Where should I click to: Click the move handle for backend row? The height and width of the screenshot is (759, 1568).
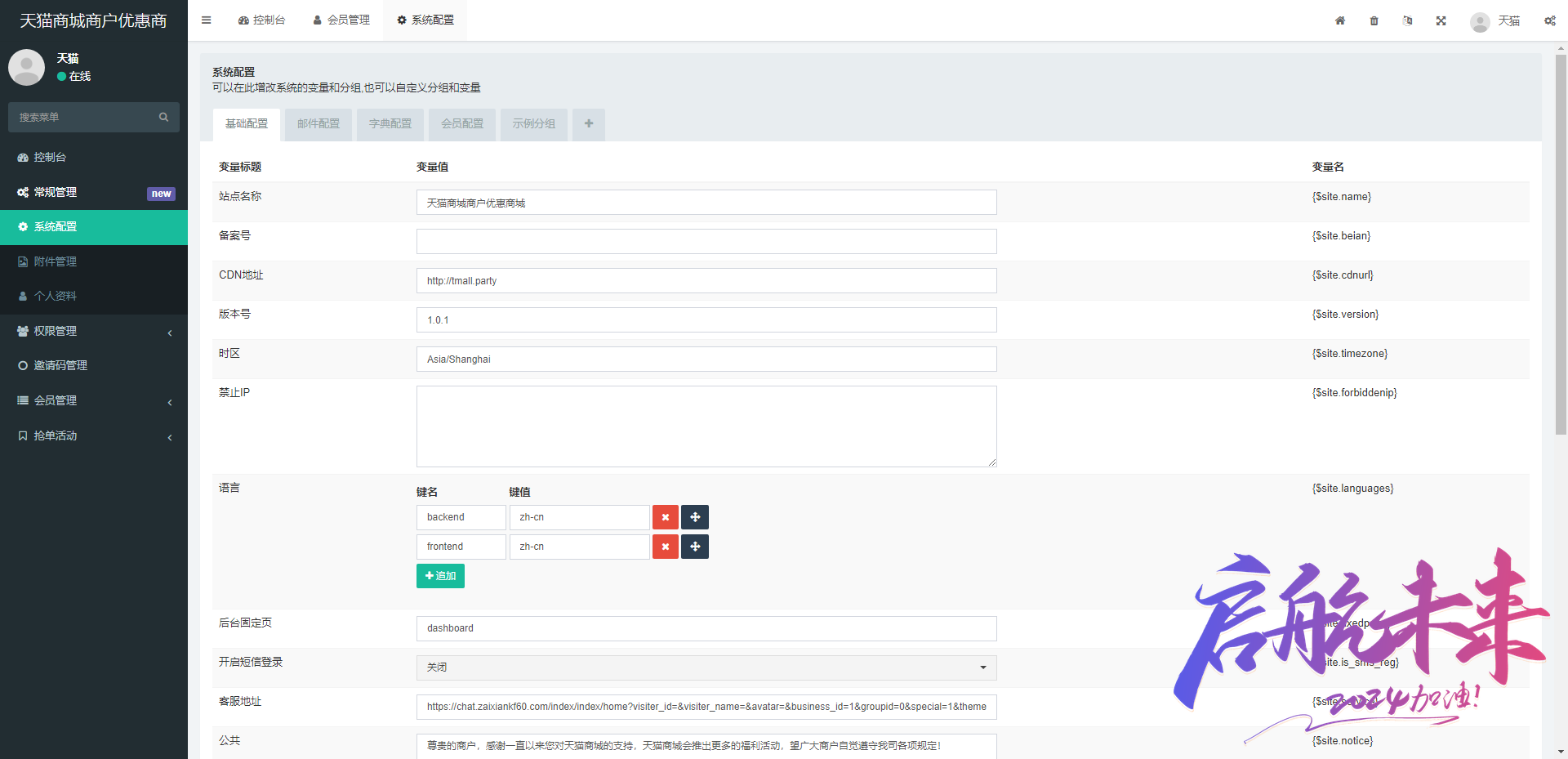point(695,517)
